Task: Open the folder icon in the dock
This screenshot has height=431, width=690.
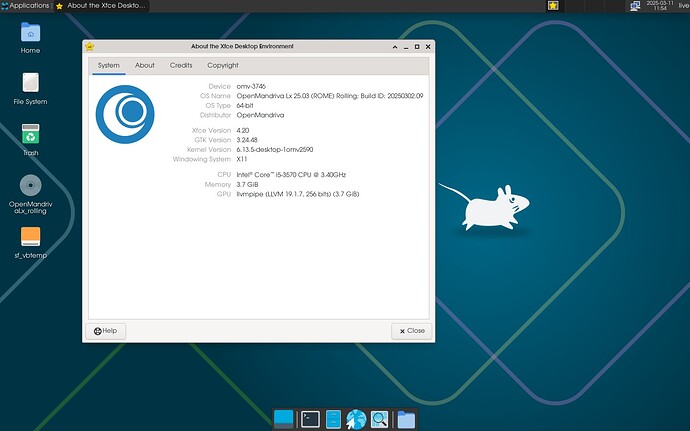Action: 406,420
